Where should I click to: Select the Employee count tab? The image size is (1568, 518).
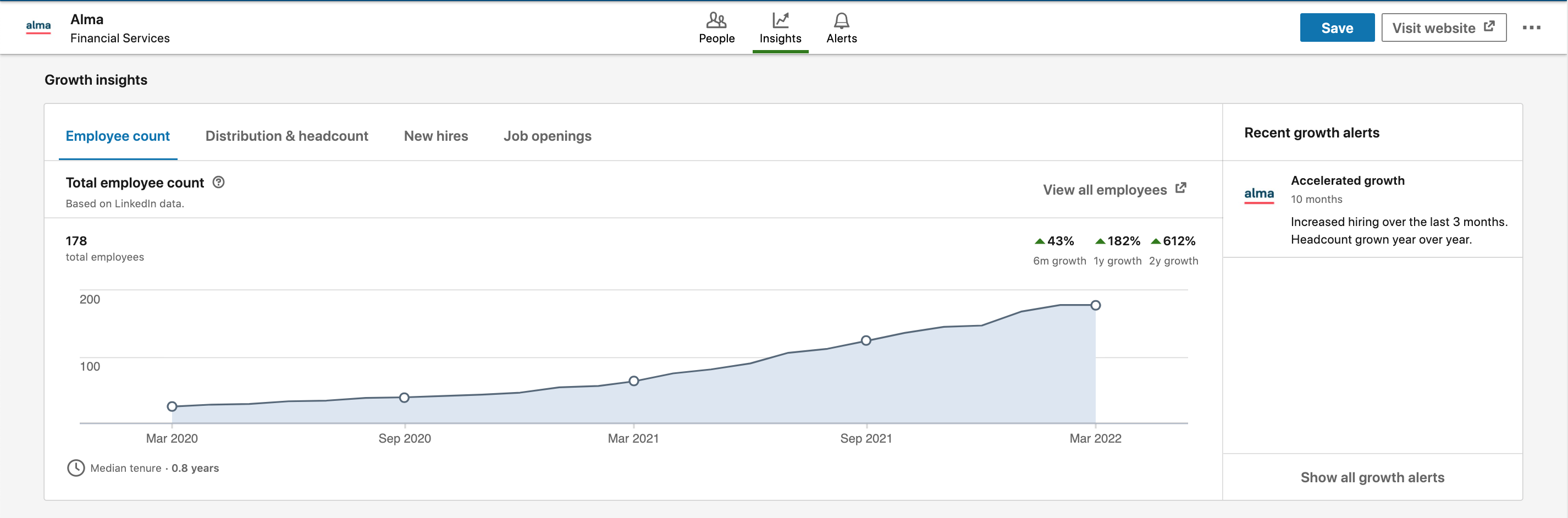(118, 136)
